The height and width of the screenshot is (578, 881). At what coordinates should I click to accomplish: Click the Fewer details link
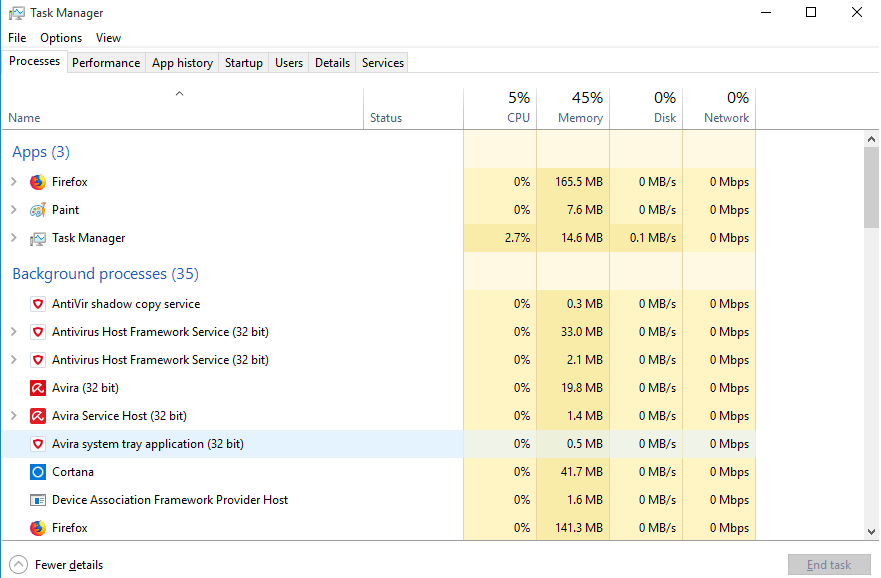pyautogui.click(x=69, y=565)
